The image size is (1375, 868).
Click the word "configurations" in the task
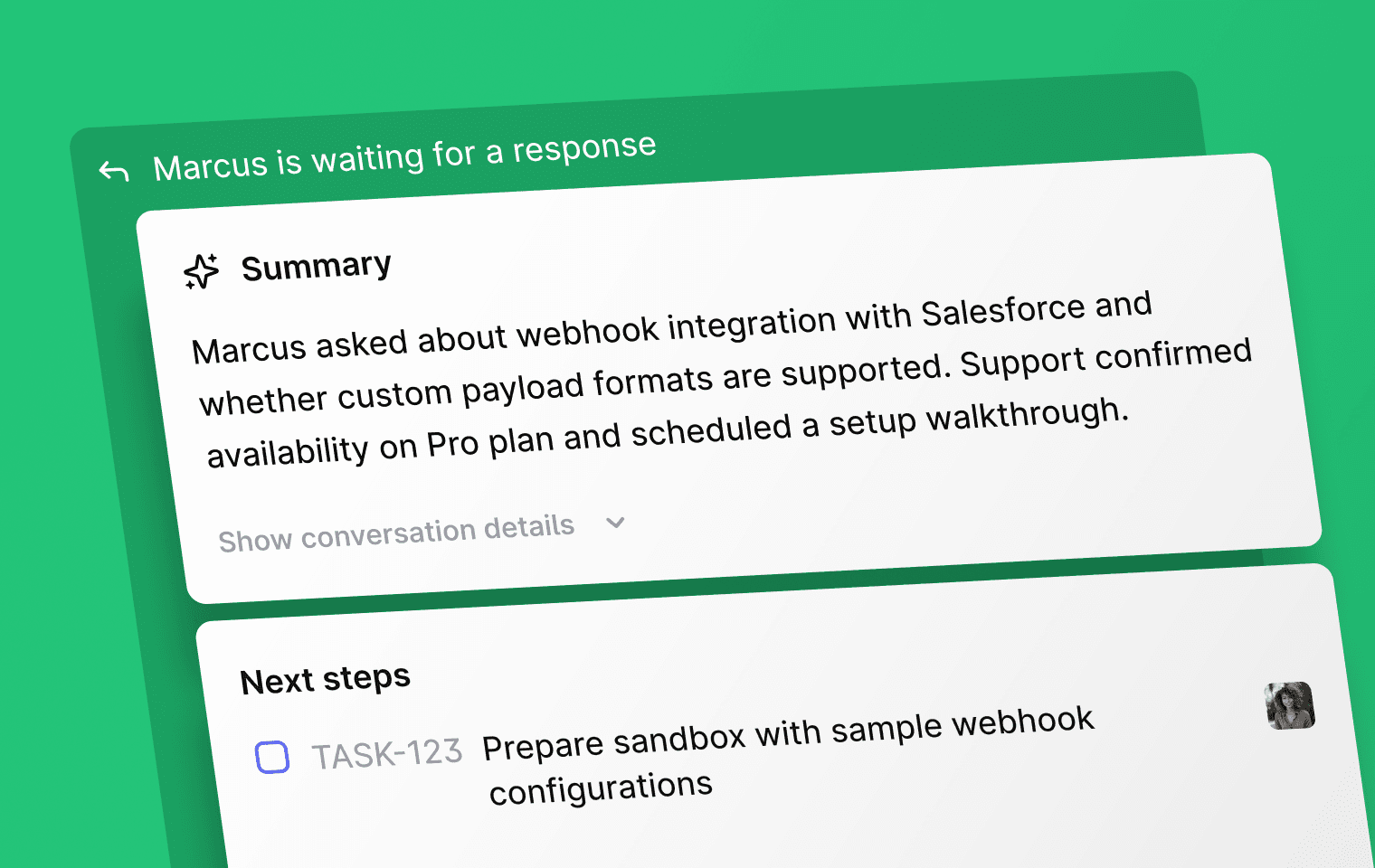pyautogui.click(x=601, y=788)
